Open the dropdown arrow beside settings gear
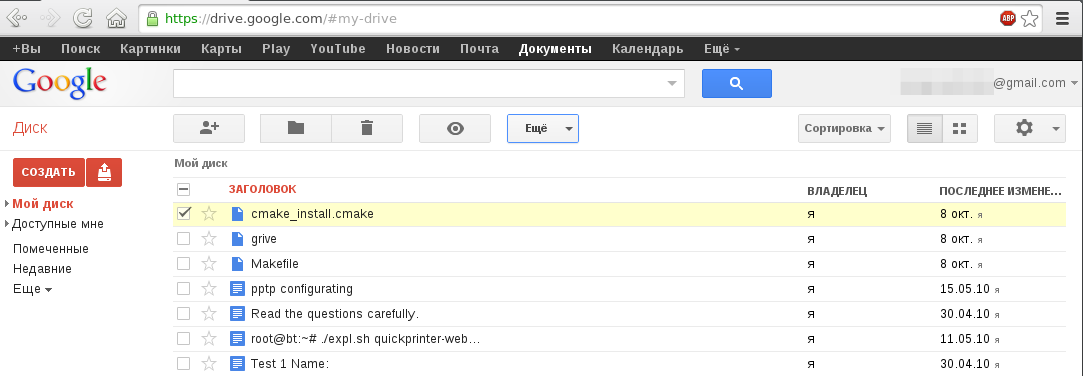The height and width of the screenshot is (376, 1083). (1055, 129)
